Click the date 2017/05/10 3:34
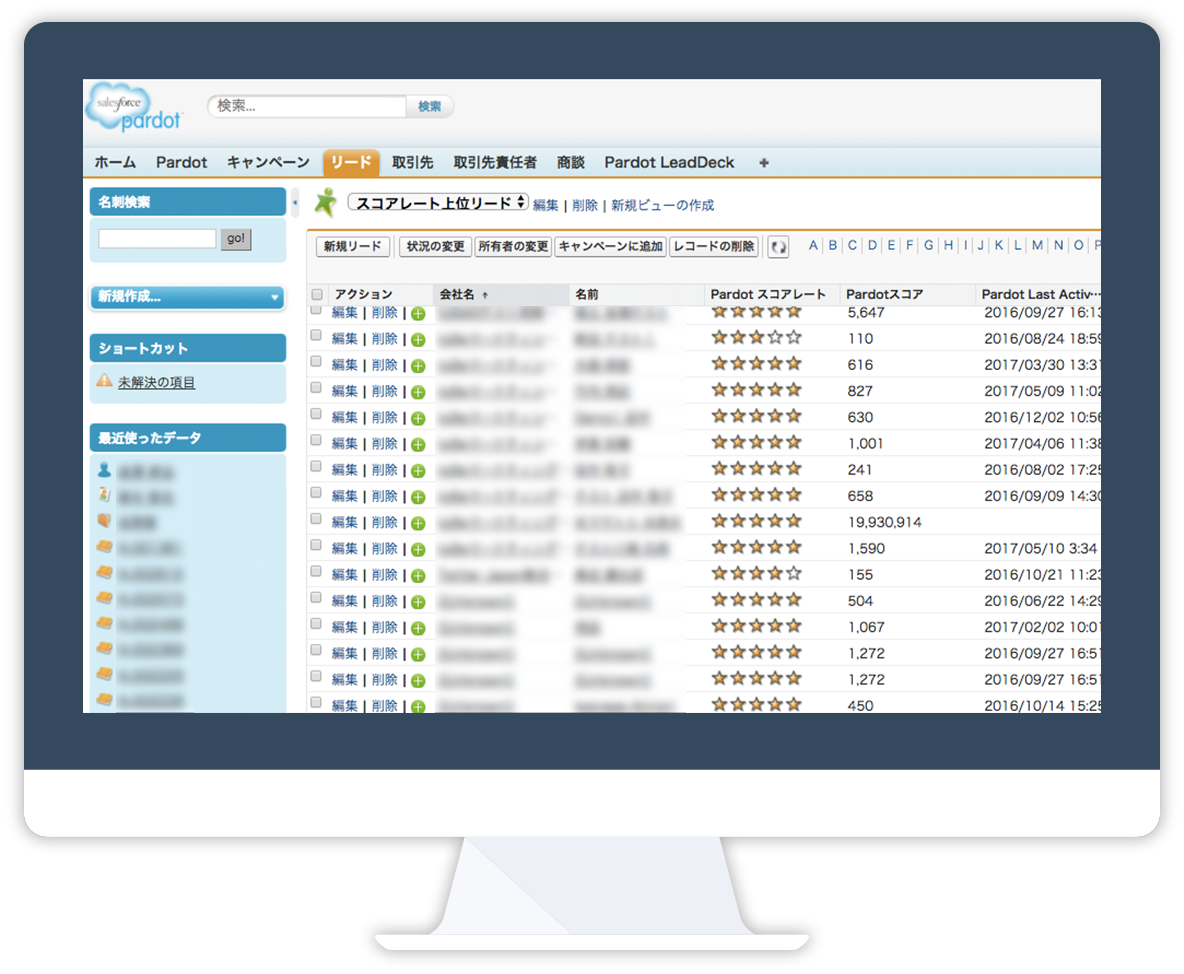Screen dimensions: 1184x974 (1041, 549)
